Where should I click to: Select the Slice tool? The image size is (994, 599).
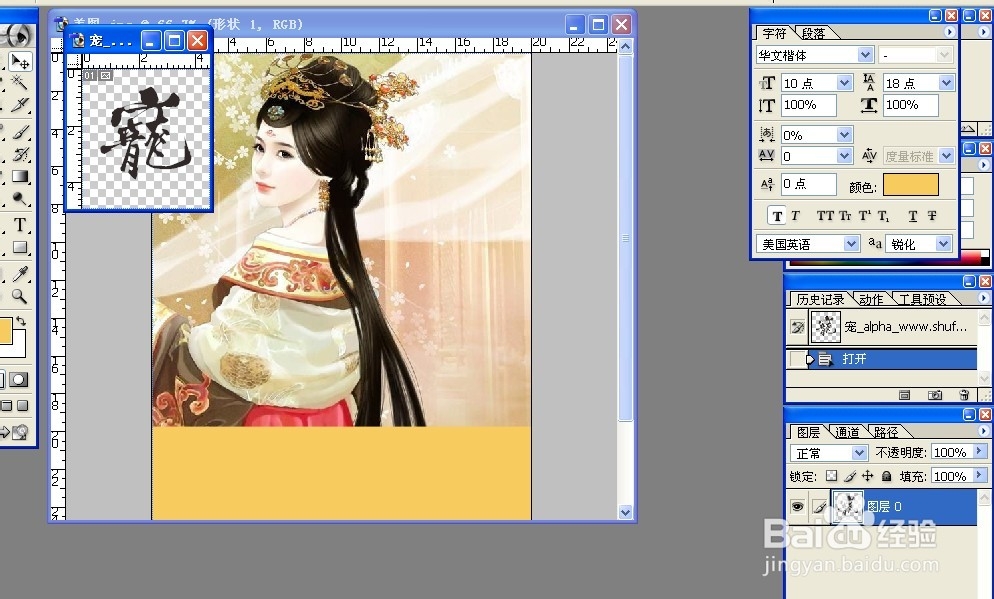[20, 105]
